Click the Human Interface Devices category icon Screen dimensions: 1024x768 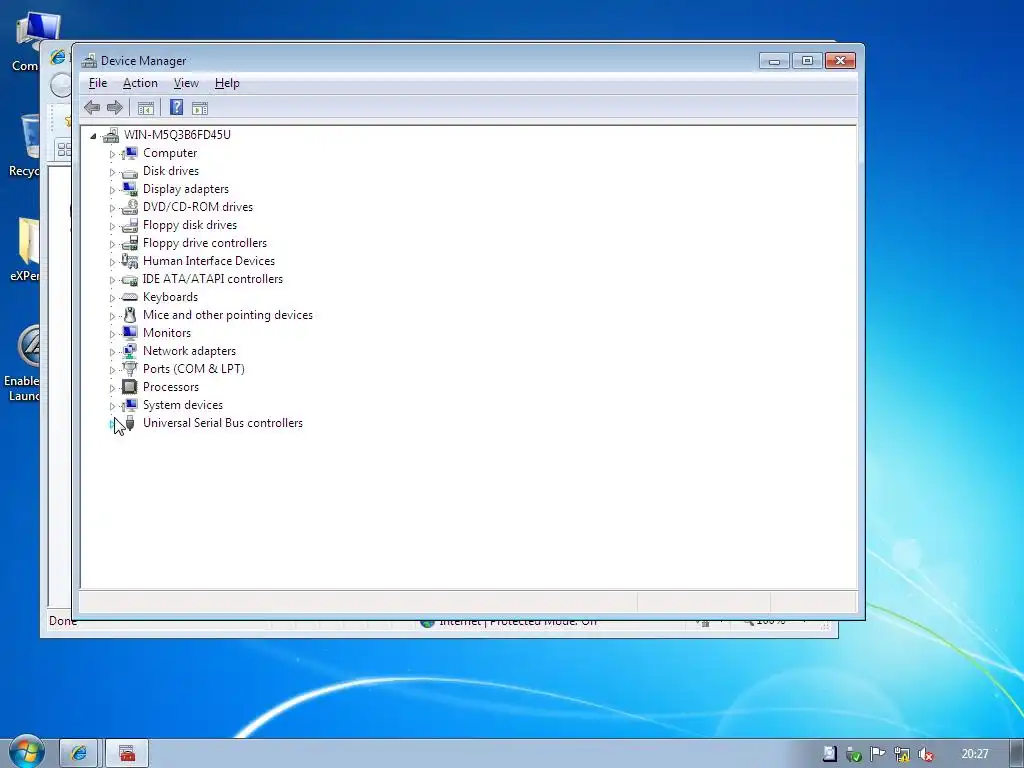[x=129, y=261]
